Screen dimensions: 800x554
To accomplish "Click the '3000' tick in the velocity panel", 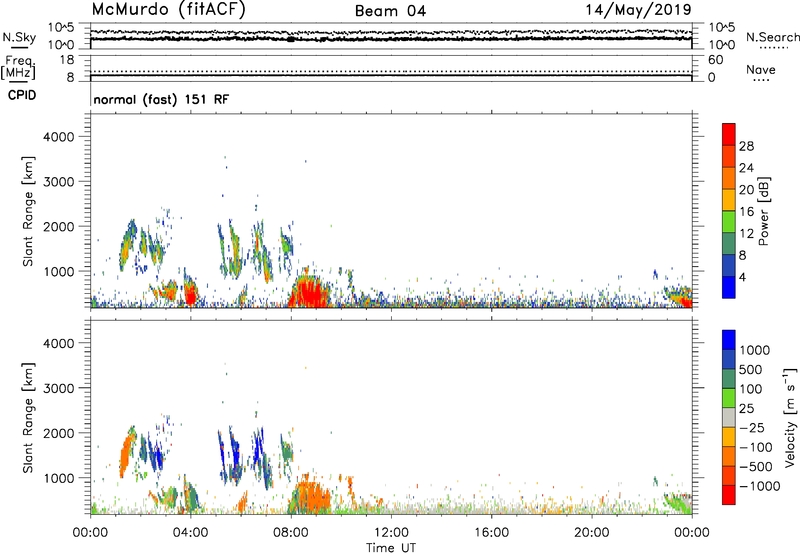I will point(58,388).
